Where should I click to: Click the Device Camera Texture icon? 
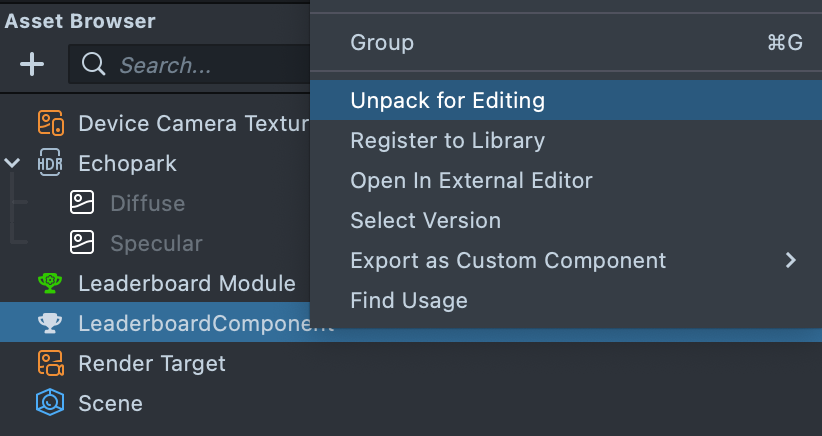[x=51, y=123]
